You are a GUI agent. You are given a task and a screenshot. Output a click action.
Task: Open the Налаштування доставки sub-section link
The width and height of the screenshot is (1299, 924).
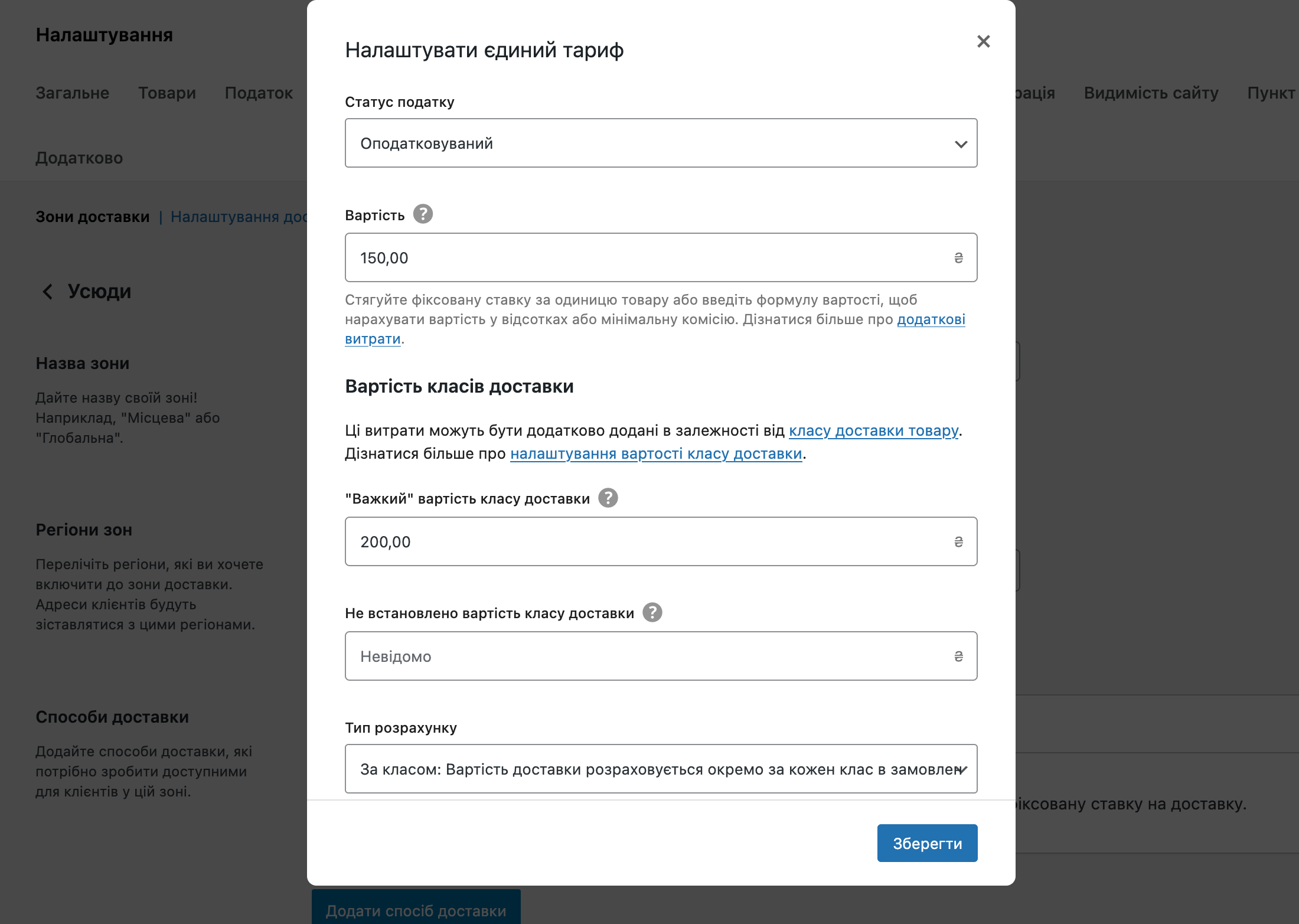click(x=239, y=217)
